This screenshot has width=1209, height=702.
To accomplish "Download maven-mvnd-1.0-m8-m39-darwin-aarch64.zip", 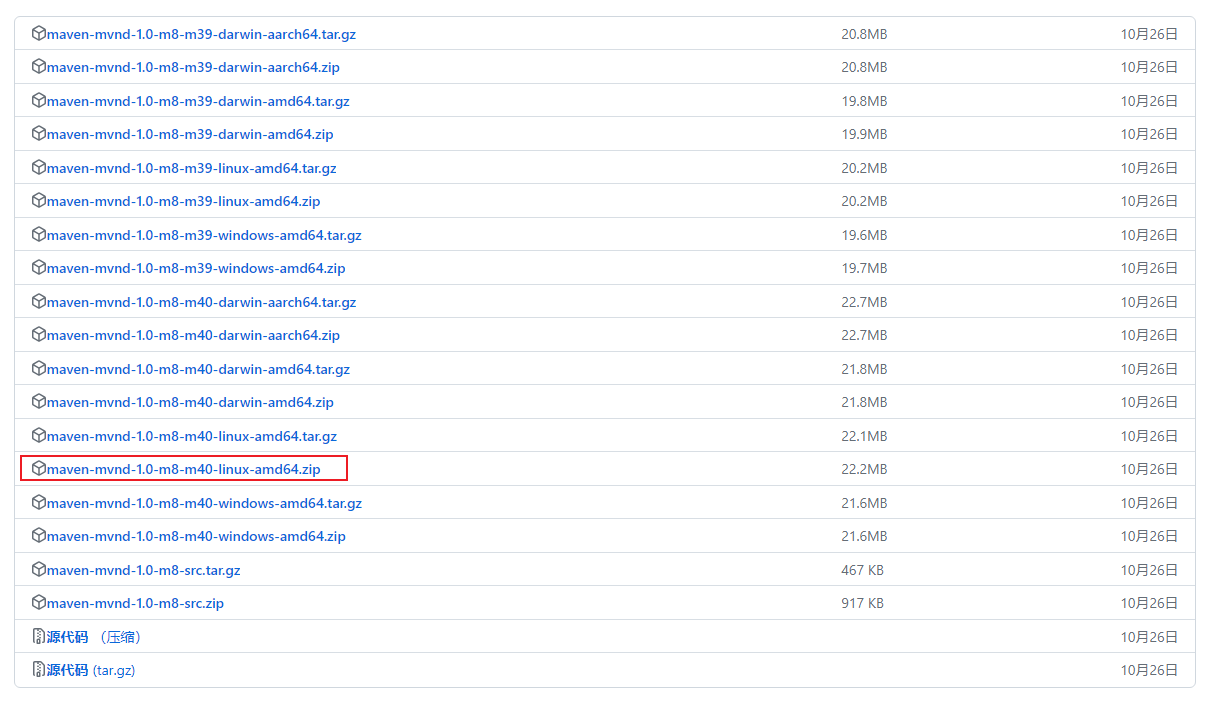I will (x=193, y=67).
